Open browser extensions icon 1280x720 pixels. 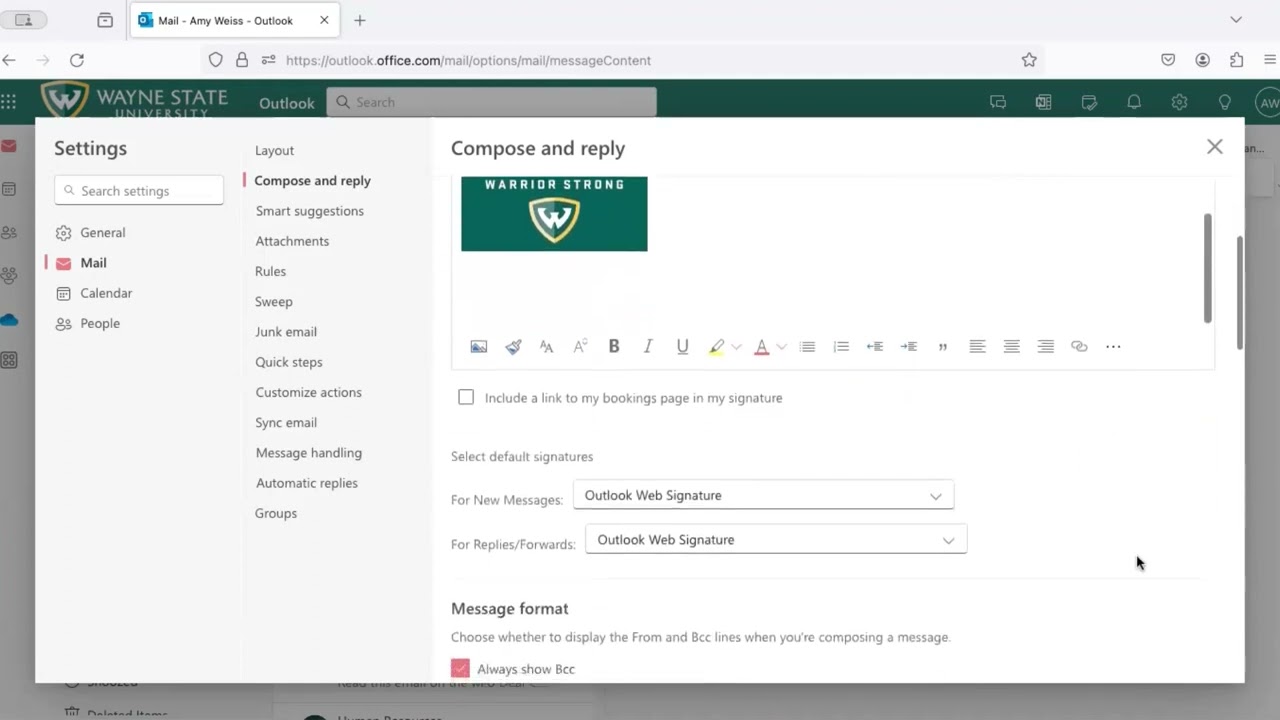coord(1237,60)
